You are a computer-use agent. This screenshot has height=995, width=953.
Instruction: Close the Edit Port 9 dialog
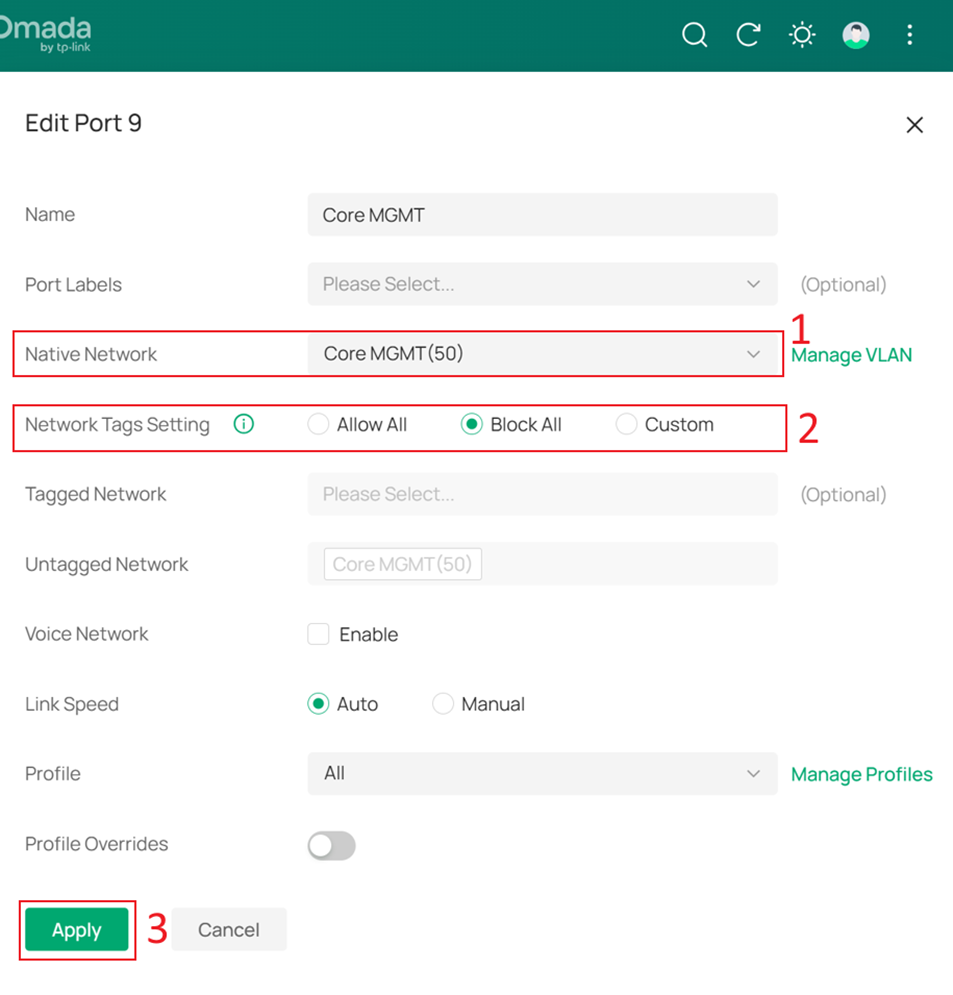coord(914,124)
